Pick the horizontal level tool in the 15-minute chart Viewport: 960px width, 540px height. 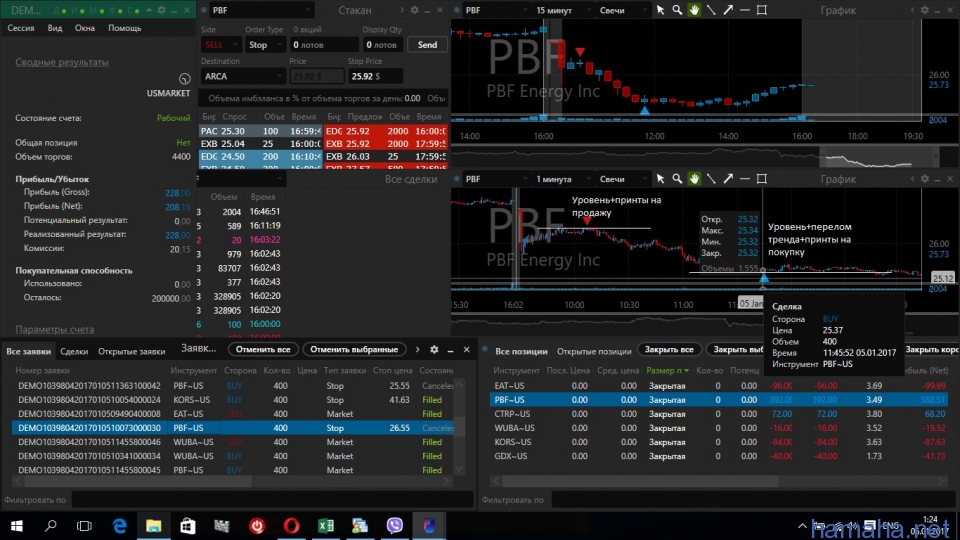(x=744, y=10)
